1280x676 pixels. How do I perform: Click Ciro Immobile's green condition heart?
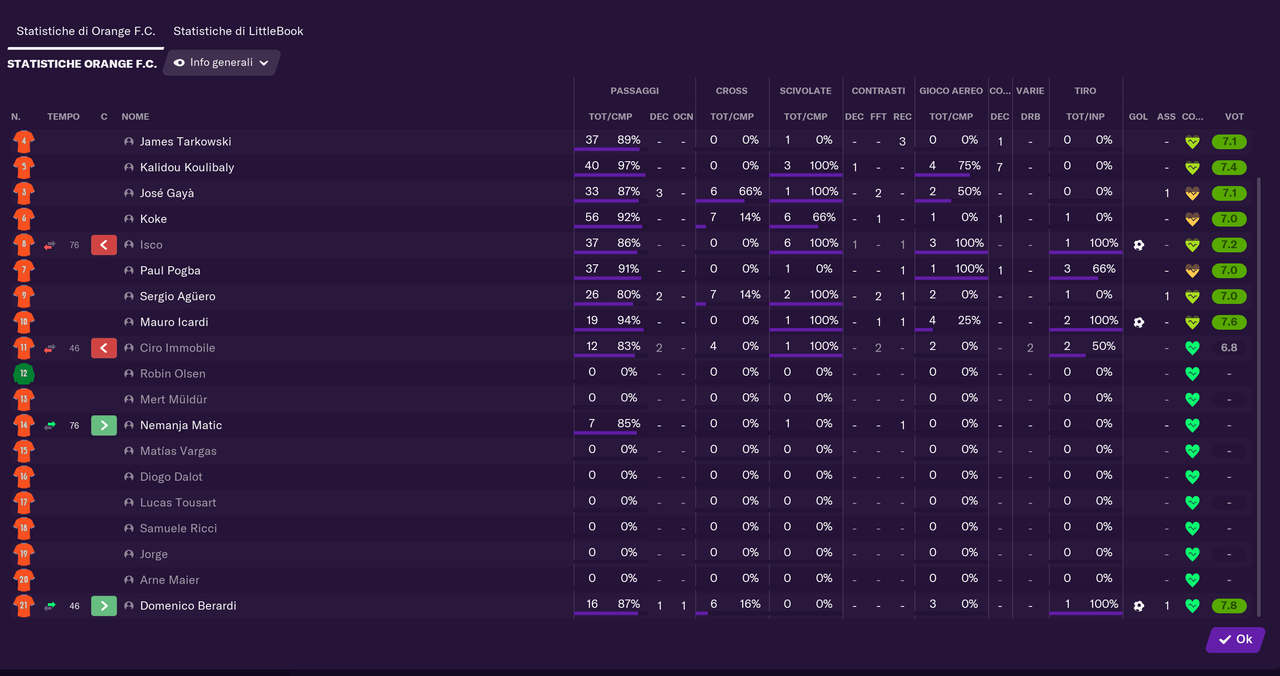point(1192,348)
